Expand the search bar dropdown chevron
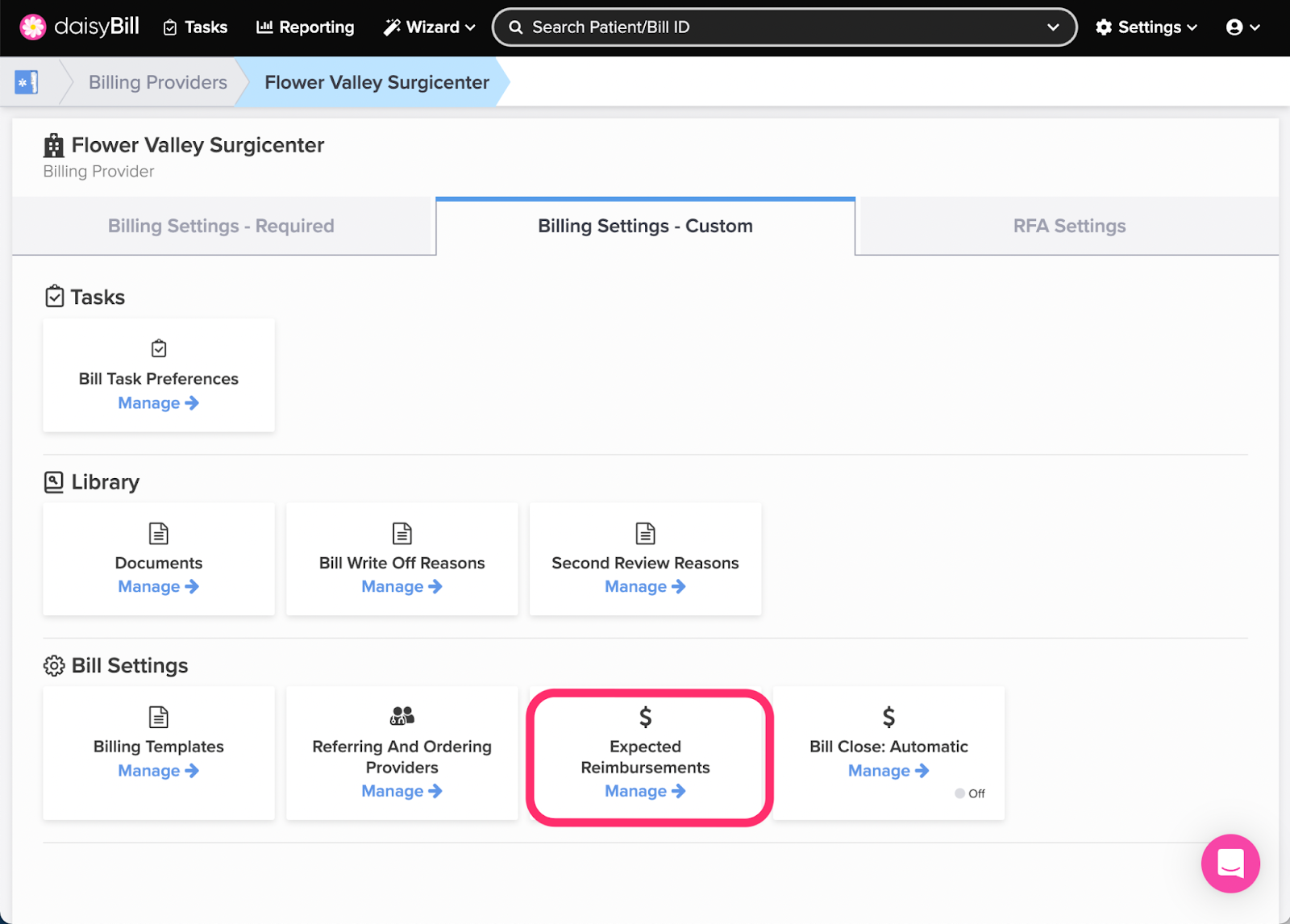The height and width of the screenshot is (924, 1290). click(1053, 27)
